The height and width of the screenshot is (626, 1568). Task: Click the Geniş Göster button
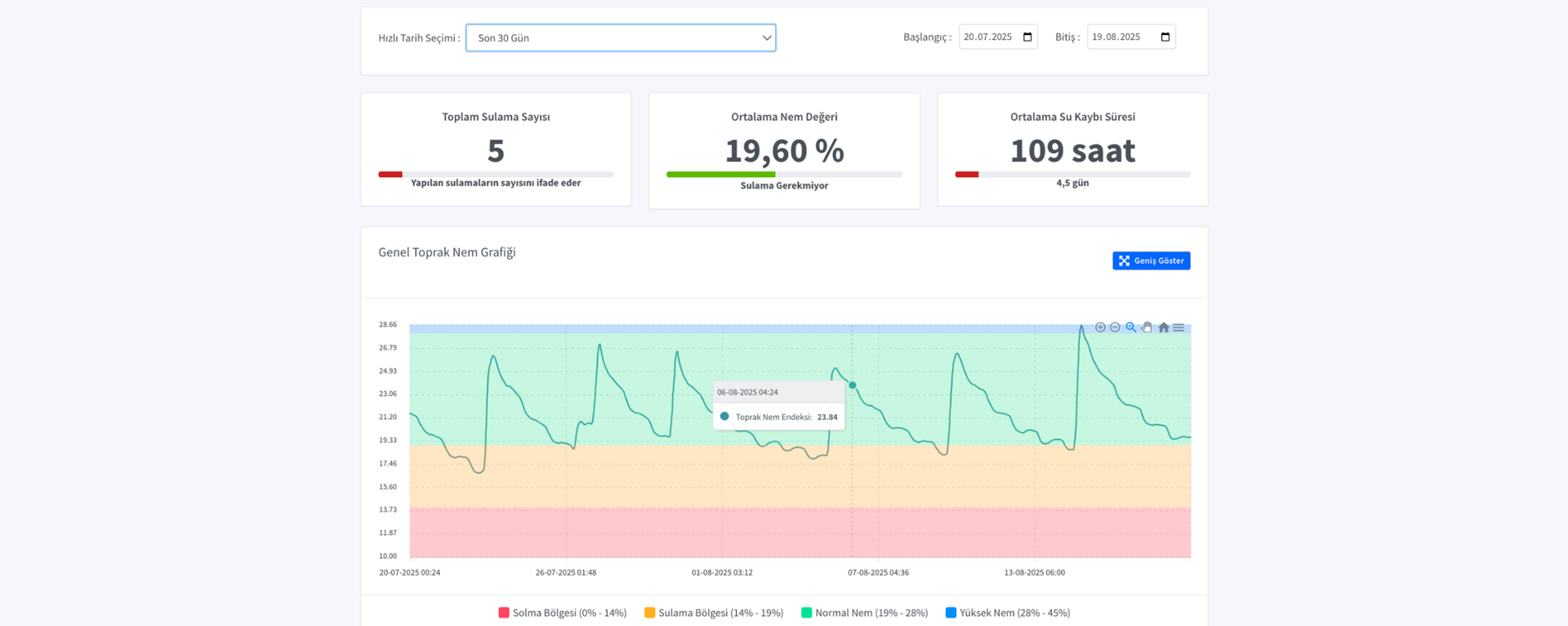pos(1151,261)
